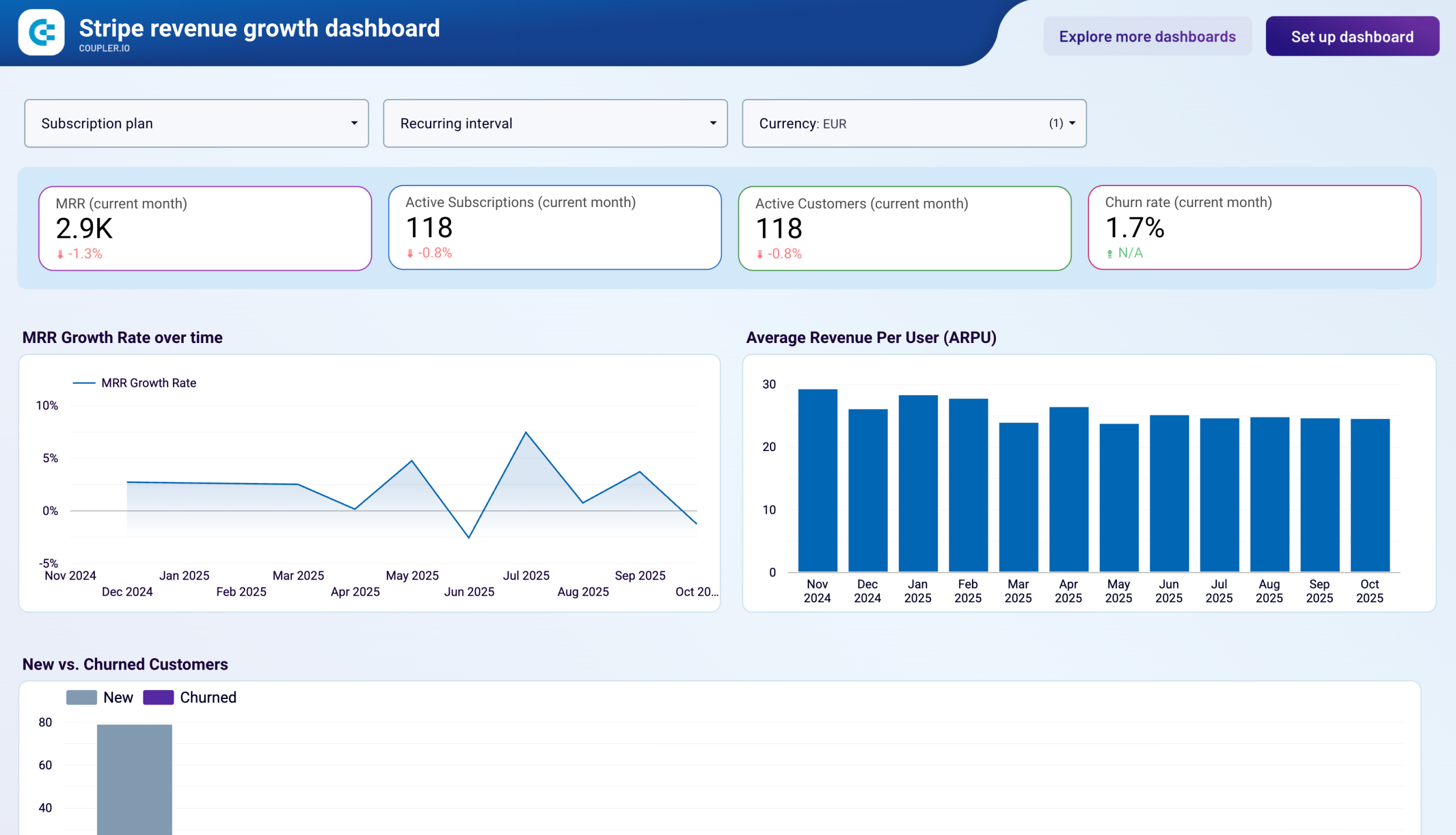Select the Churn rate scorecard
The image size is (1456, 835).
tap(1254, 227)
